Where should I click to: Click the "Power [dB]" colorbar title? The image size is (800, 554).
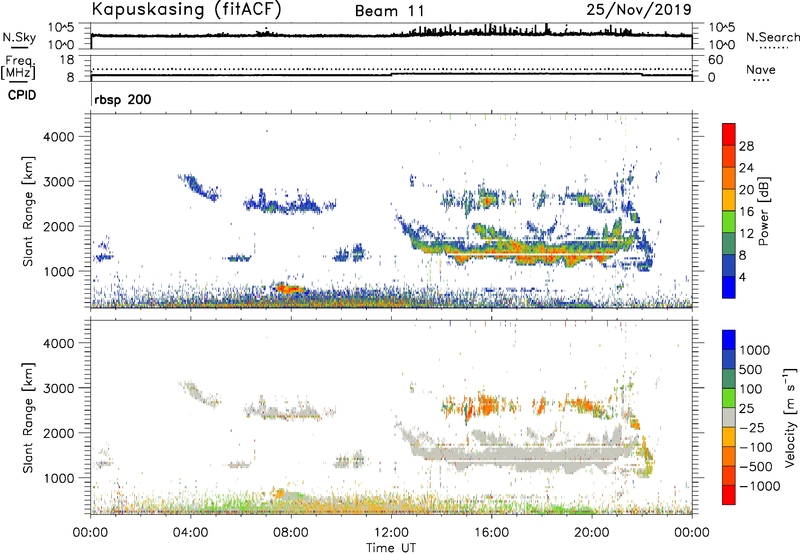coord(763,211)
